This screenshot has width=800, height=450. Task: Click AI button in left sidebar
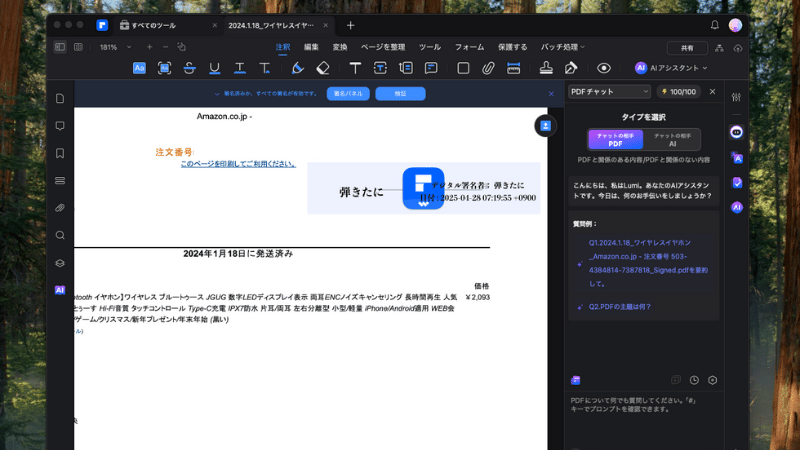[60, 290]
